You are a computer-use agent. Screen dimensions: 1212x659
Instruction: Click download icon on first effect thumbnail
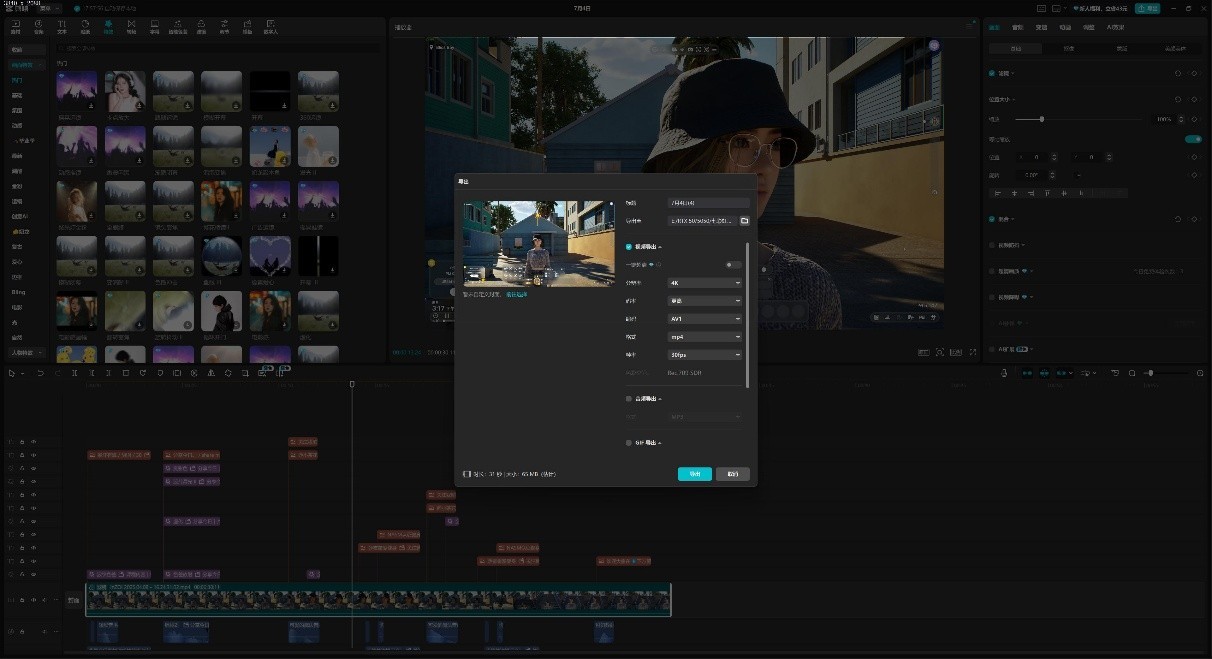click(92, 105)
